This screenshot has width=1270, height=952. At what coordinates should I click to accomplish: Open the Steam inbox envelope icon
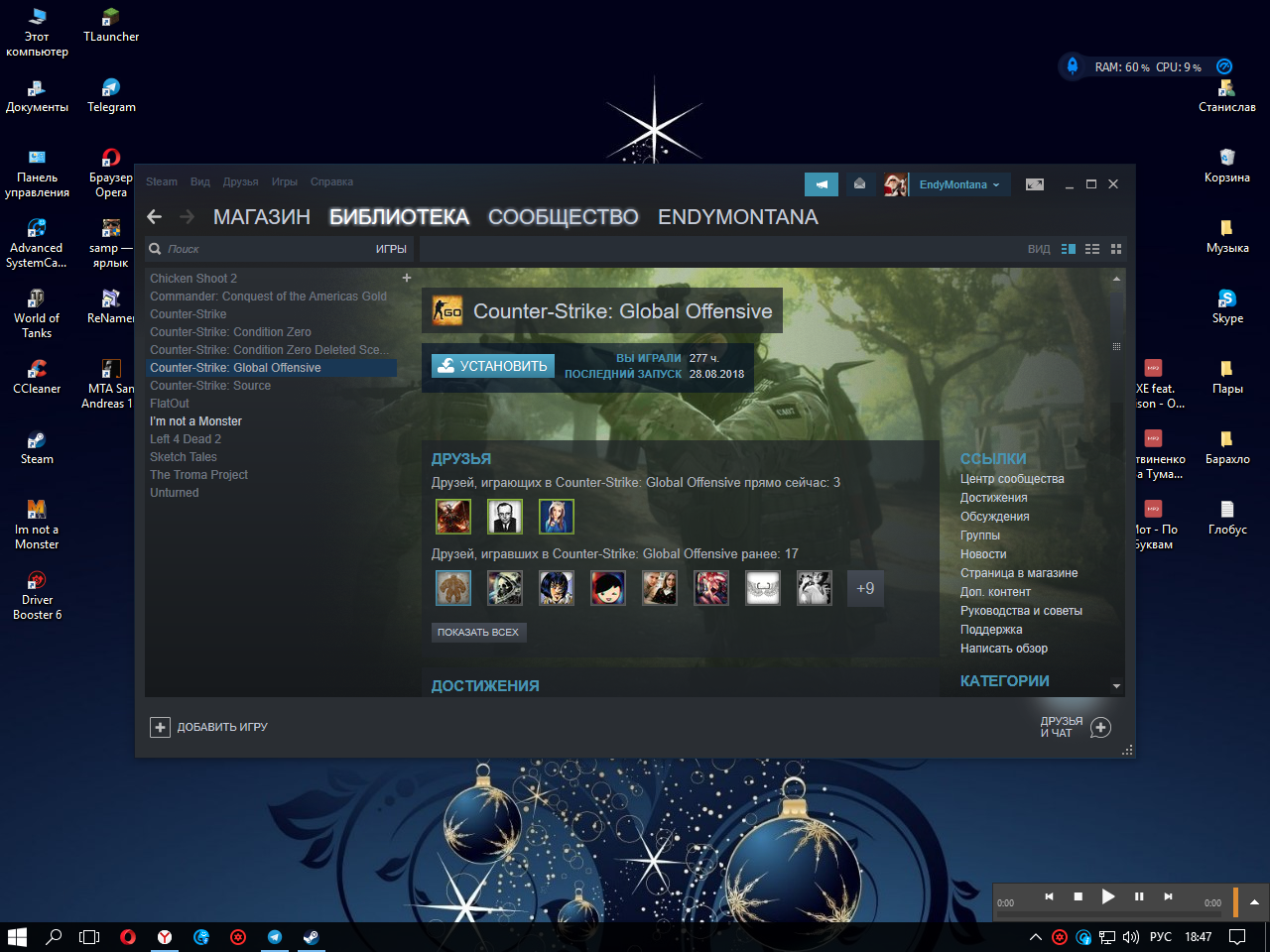click(859, 184)
